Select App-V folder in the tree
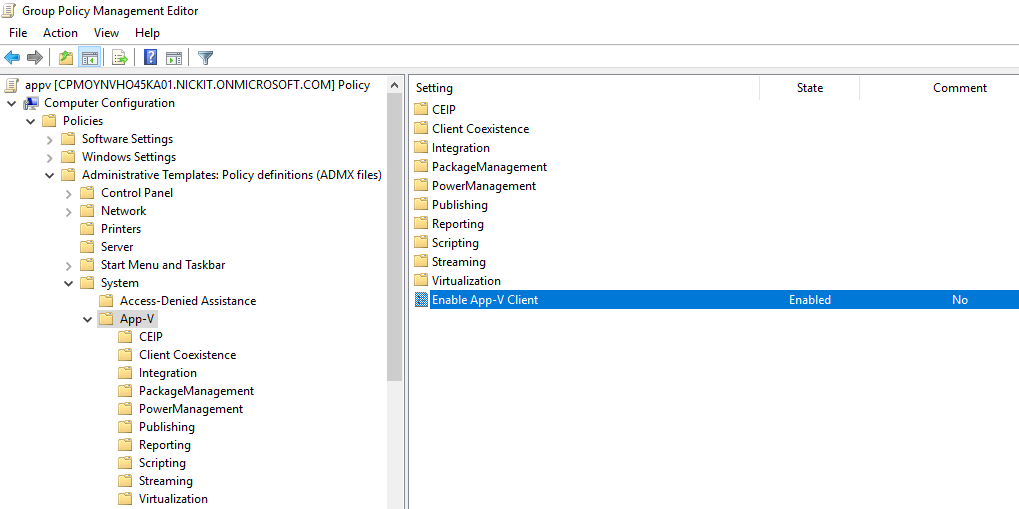Screen dimensions: 1019x509 tap(136, 319)
